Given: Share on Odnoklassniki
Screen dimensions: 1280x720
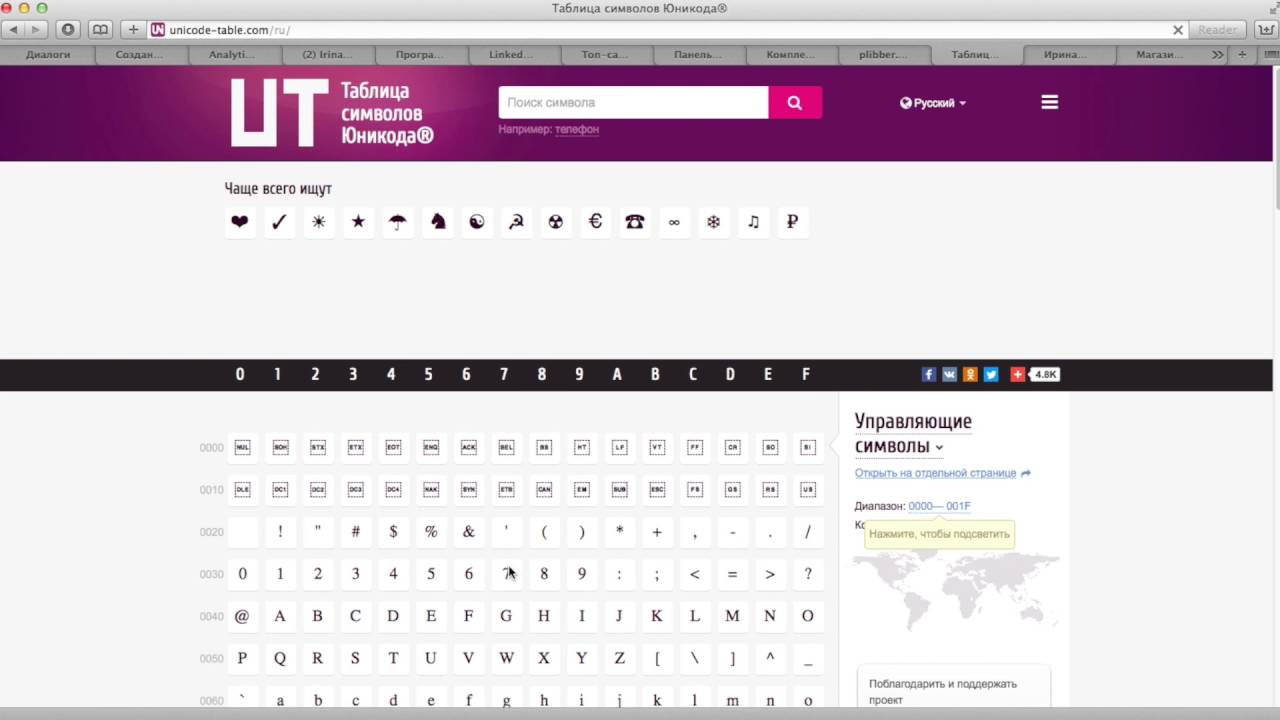Looking at the screenshot, I should 970,374.
